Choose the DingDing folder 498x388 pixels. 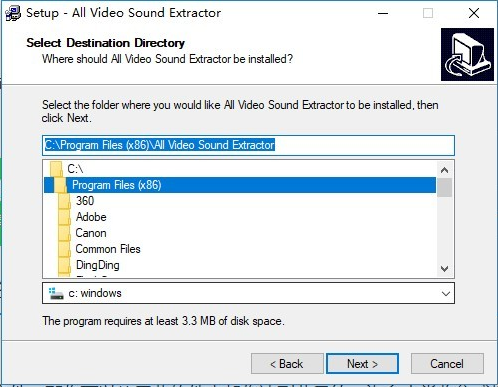click(x=97, y=265)
